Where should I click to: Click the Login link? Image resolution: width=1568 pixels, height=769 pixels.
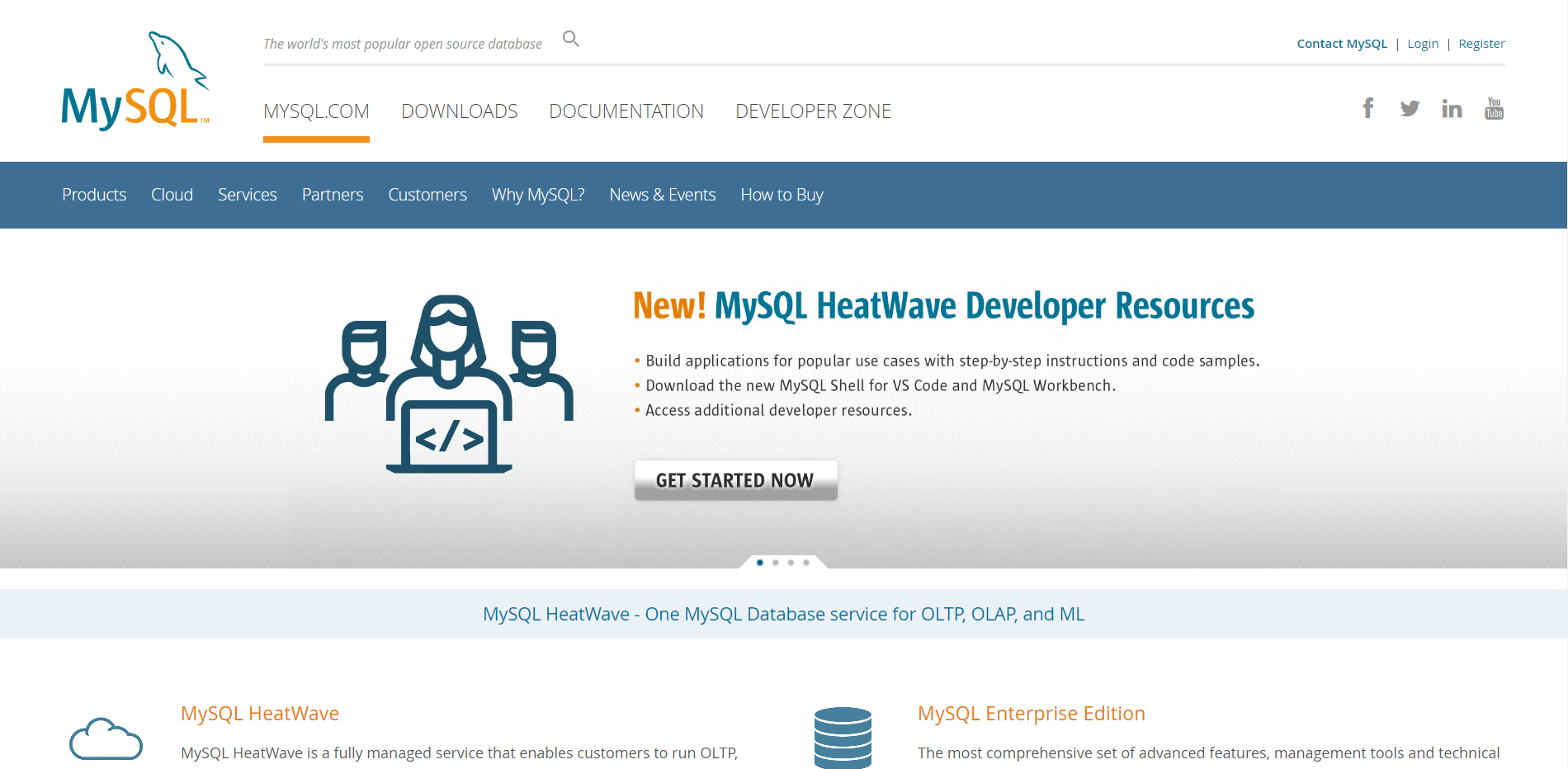point(1423,43)
